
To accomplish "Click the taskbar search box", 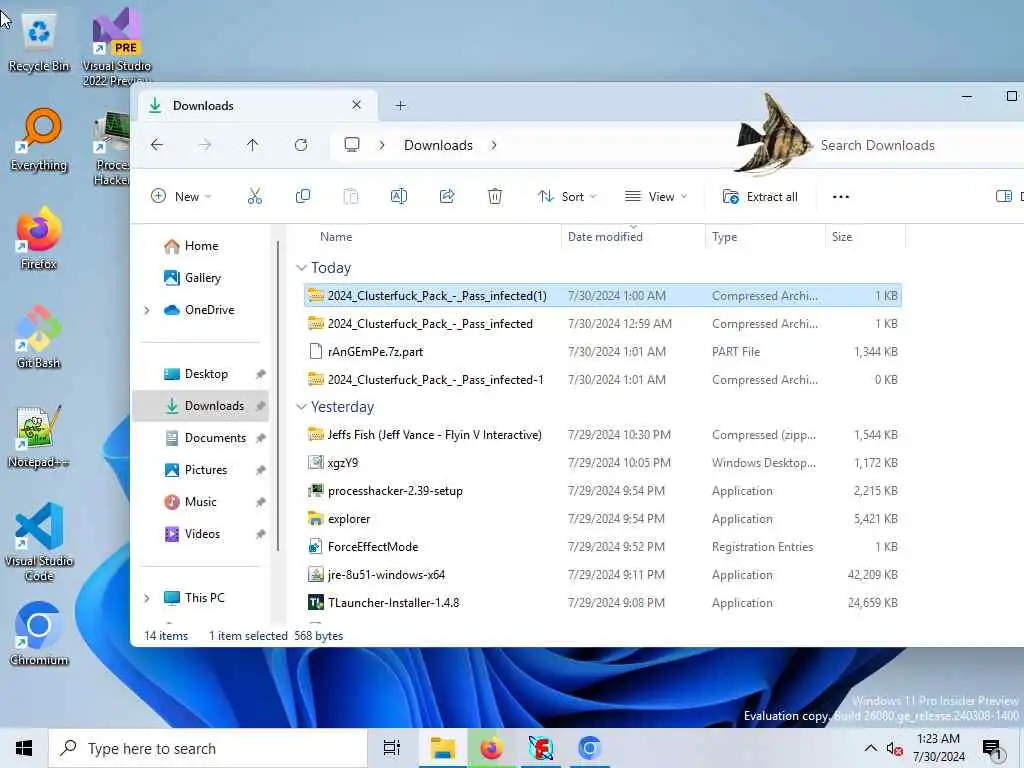I will (x=208, y=748).
